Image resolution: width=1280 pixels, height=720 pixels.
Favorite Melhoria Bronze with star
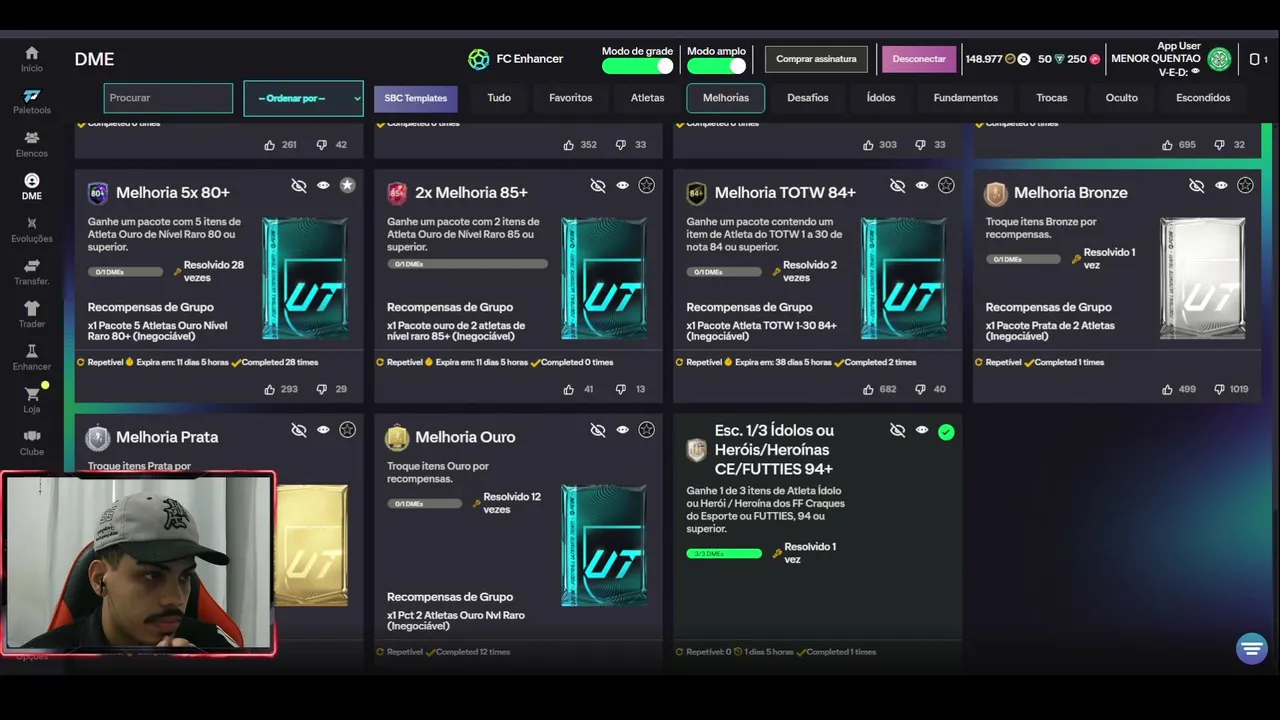coord(1245,185)
